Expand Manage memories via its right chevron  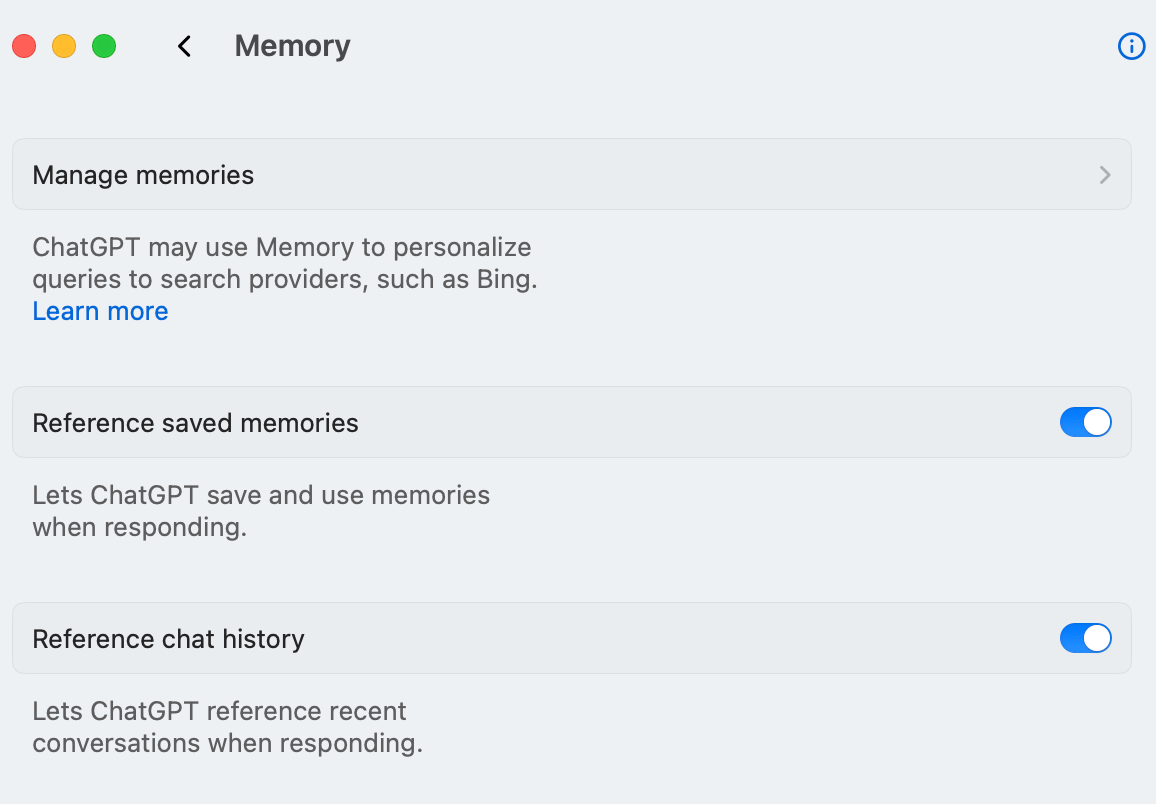pos(1105,175)
